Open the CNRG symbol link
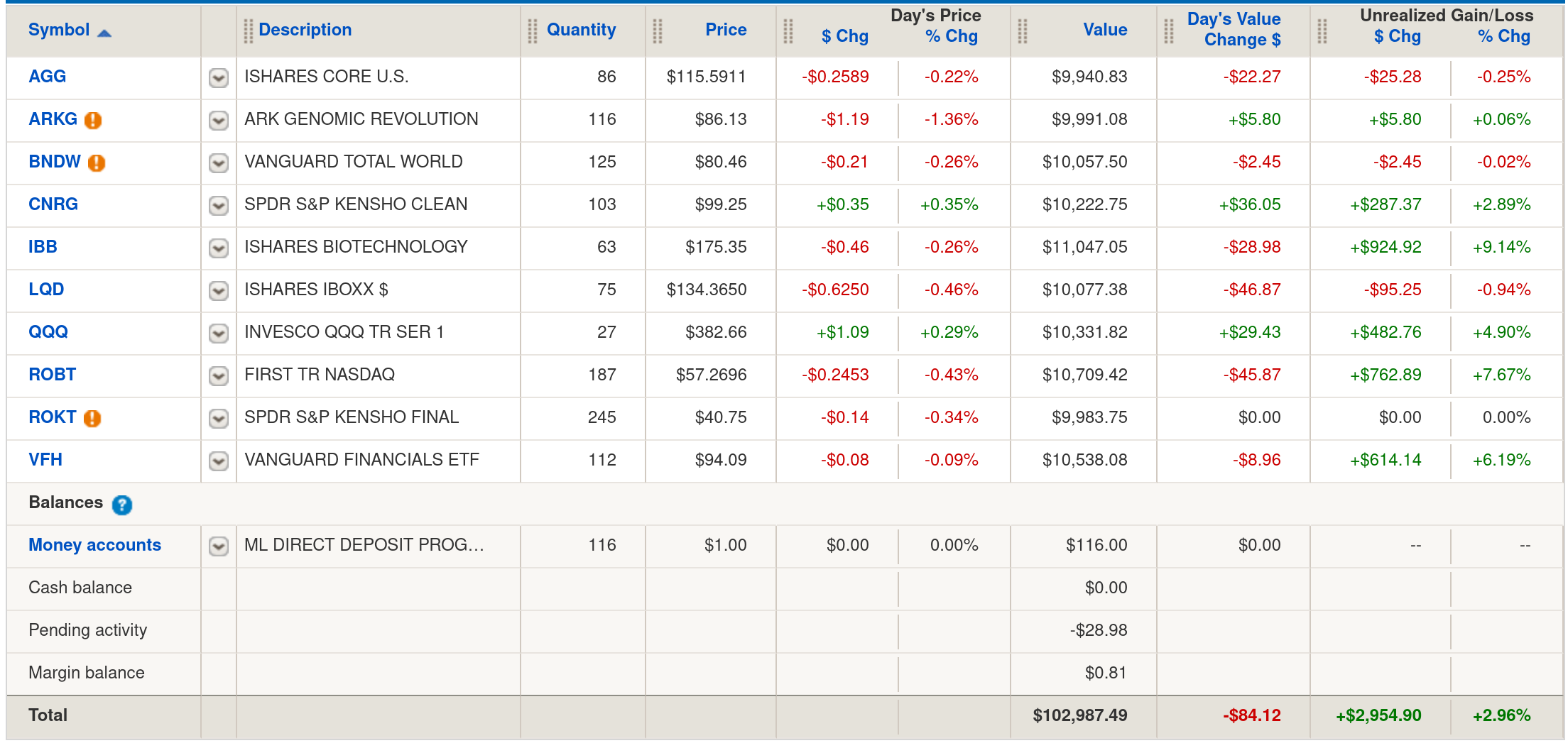The image size is (1568, 748). coord(53,204)
